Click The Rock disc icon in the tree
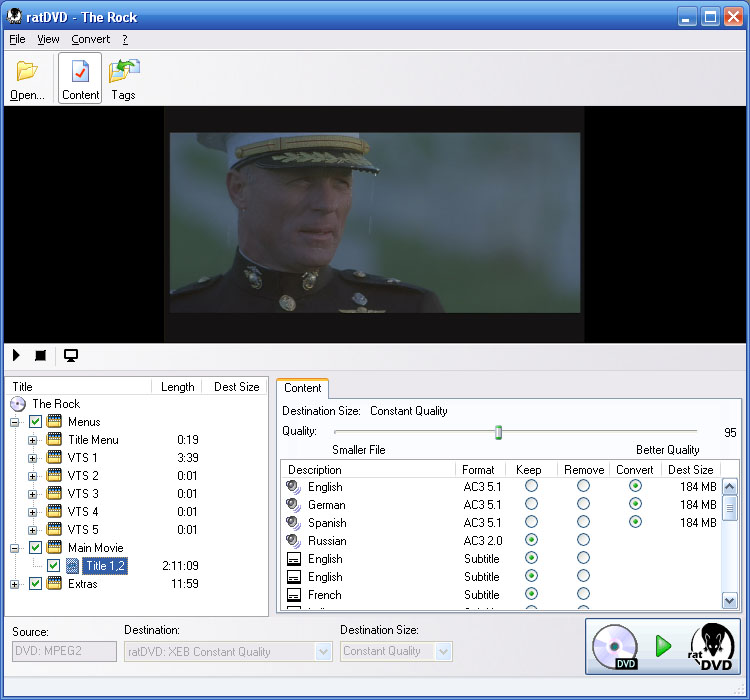The width and height of the screenshot is (750, 700). [18, 404]
